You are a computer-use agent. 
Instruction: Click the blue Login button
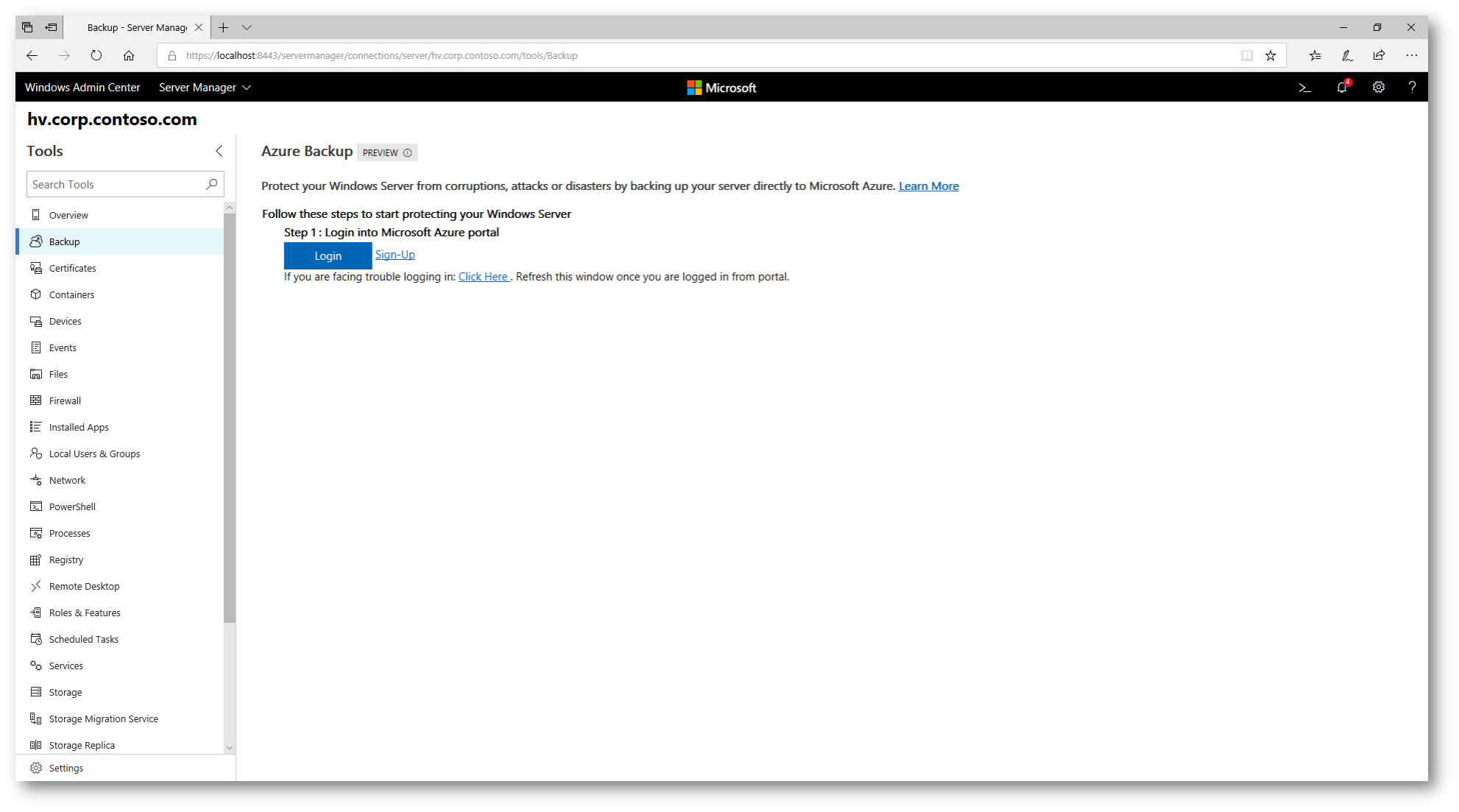328,255
